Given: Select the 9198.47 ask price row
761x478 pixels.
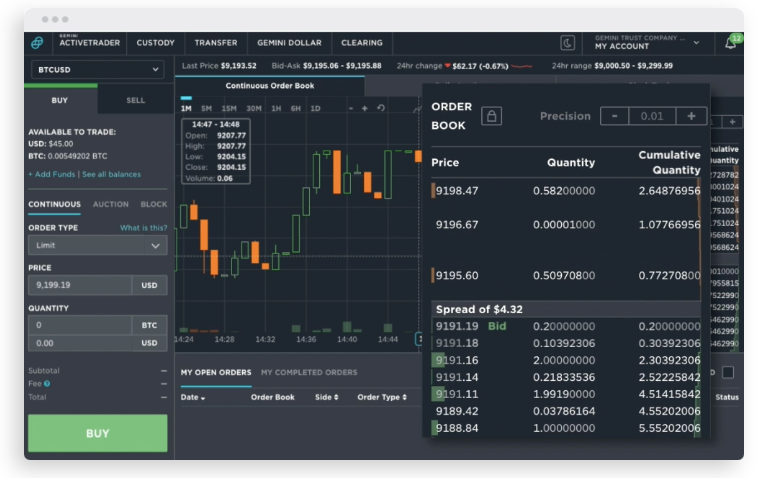Looking at the screenshot, I should coord(566,191).
